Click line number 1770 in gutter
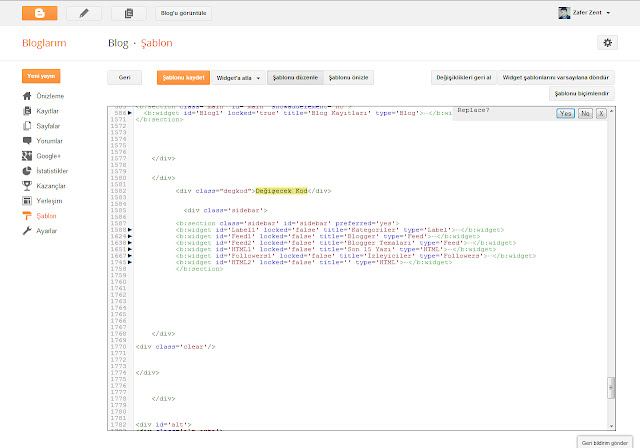The height and width of the screenshot is (448, 640). click(118, 347)
